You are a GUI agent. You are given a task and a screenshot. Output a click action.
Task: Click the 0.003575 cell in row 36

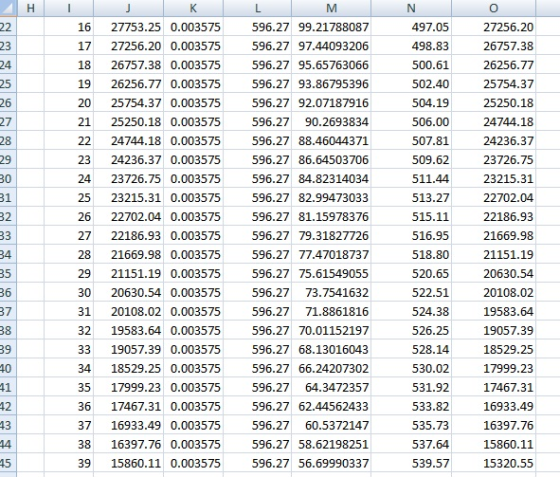point(193,292)
